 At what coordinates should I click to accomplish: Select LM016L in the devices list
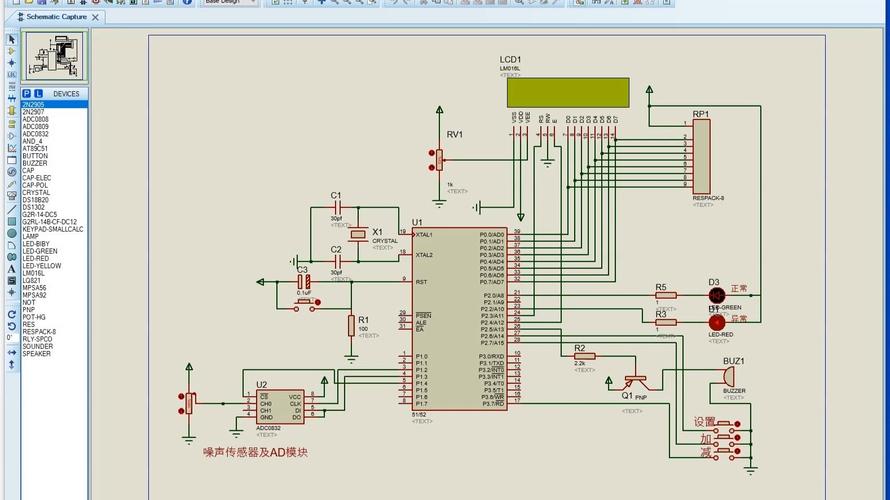click(54, 274)
